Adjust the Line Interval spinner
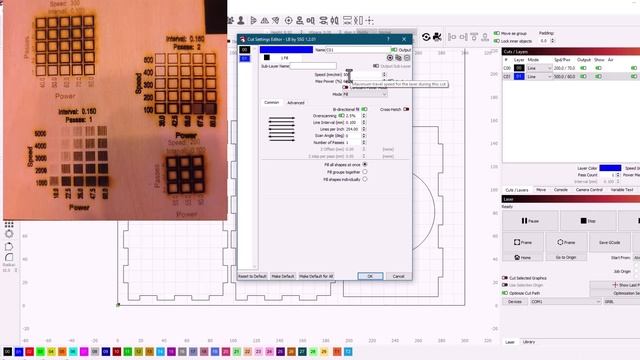The image size is (640, 360). click(364, 122)
